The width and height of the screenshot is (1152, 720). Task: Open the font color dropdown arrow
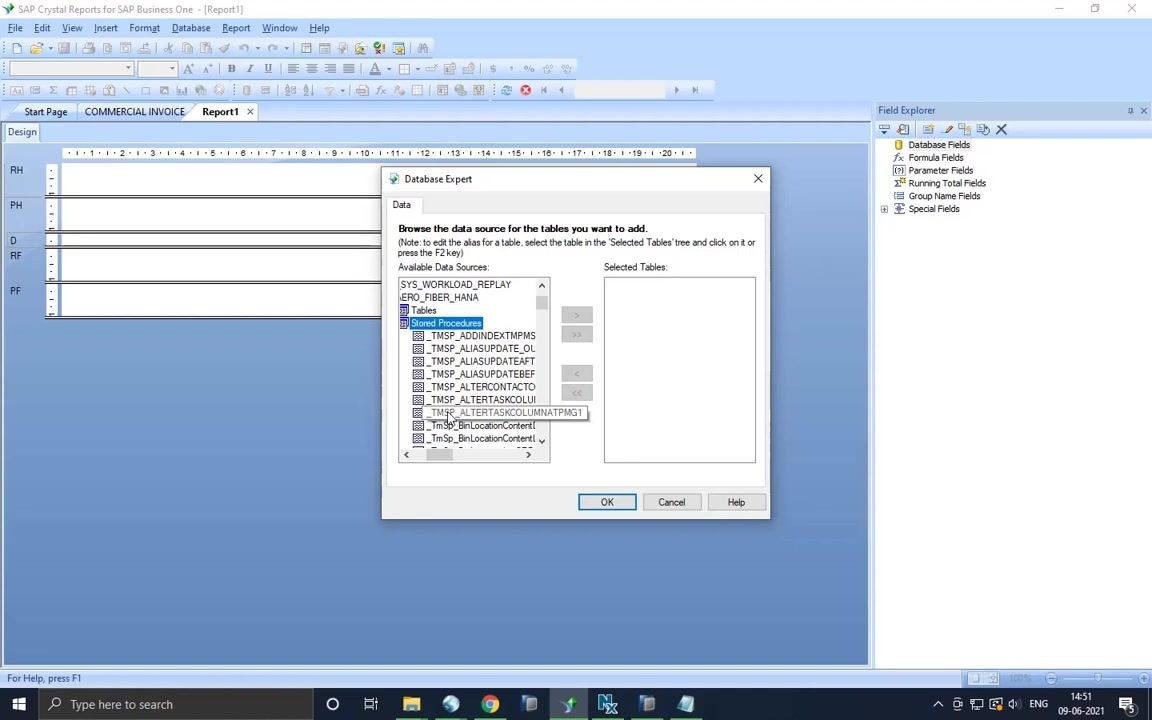[389, 69]
